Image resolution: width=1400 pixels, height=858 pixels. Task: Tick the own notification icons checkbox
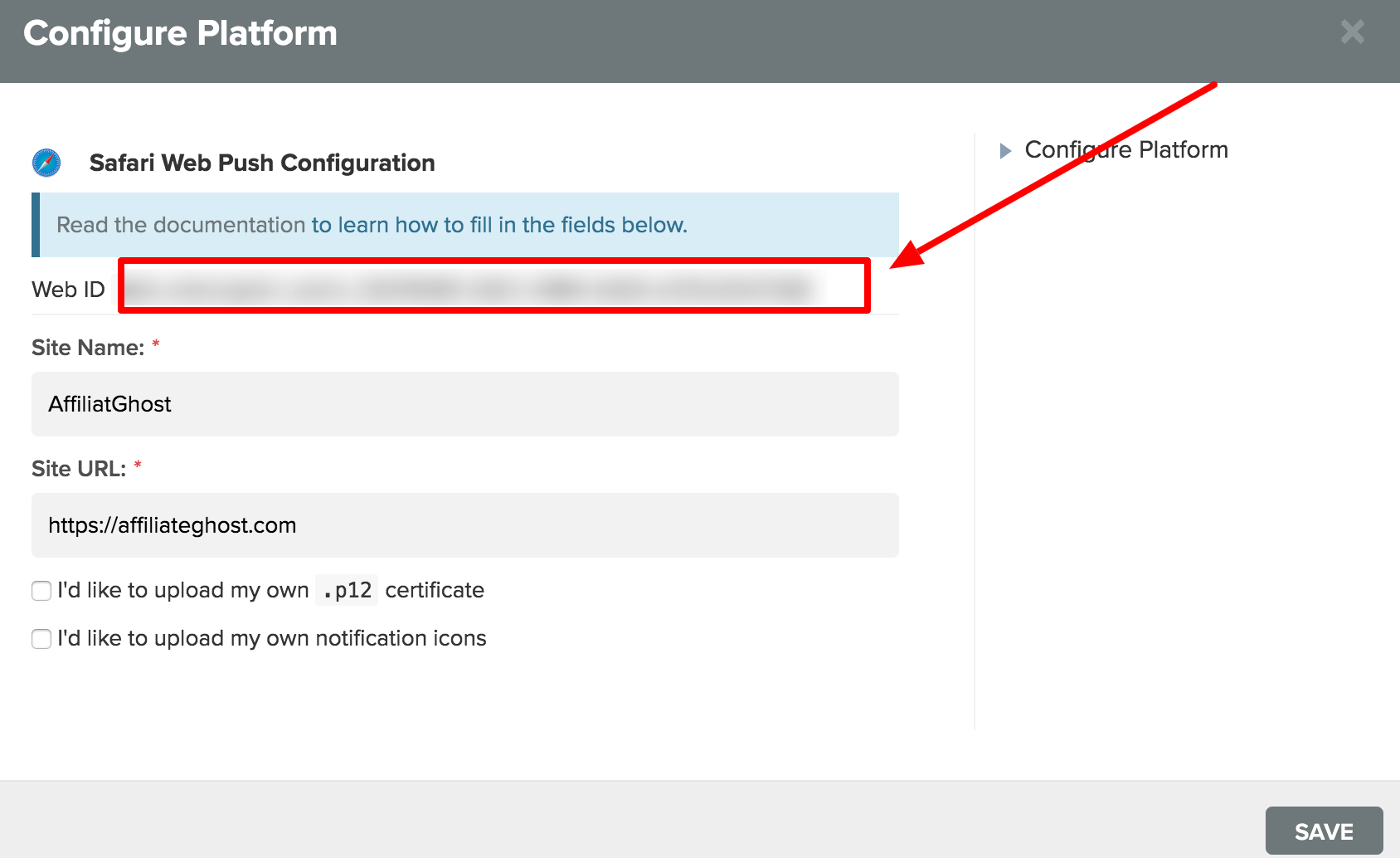tap(41, 639)
